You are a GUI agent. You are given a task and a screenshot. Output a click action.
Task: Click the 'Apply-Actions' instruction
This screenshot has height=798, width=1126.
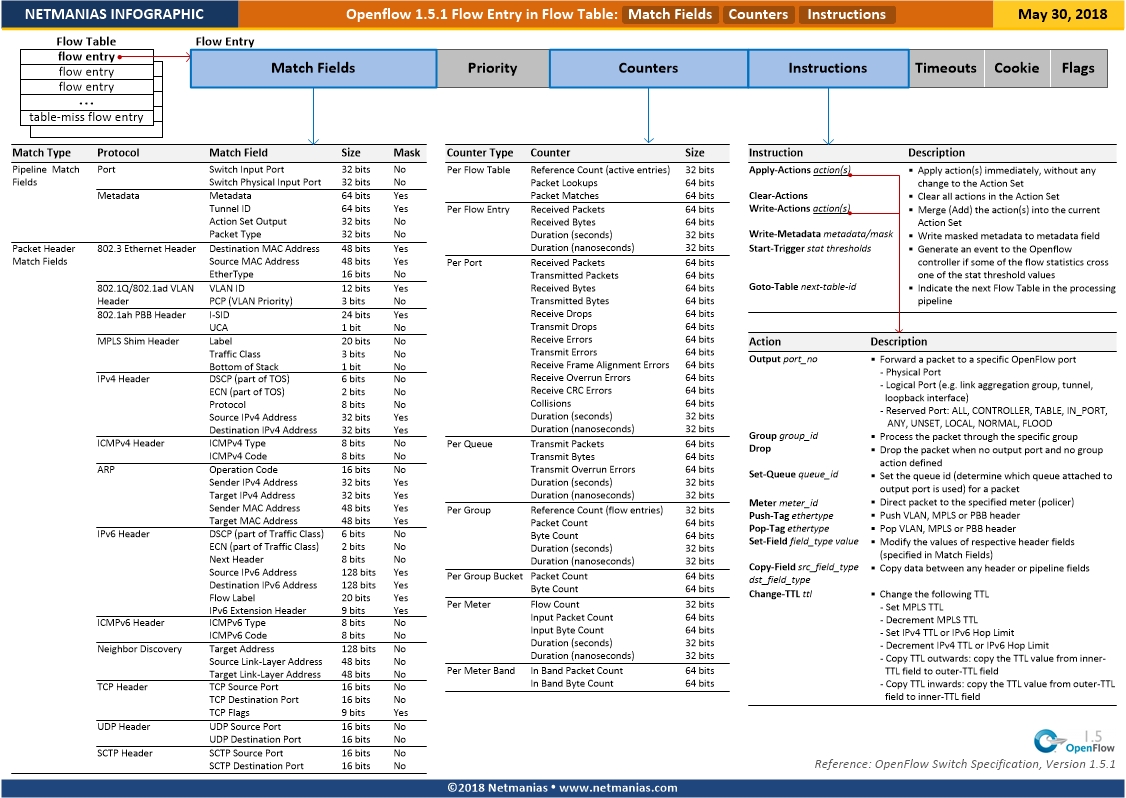point(800,170)
